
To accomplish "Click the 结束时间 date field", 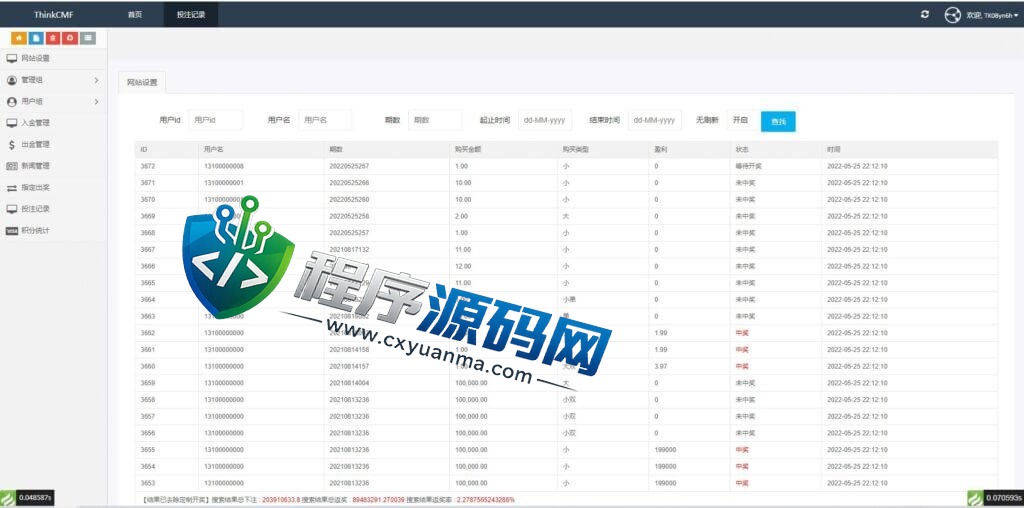I will 655,120.
